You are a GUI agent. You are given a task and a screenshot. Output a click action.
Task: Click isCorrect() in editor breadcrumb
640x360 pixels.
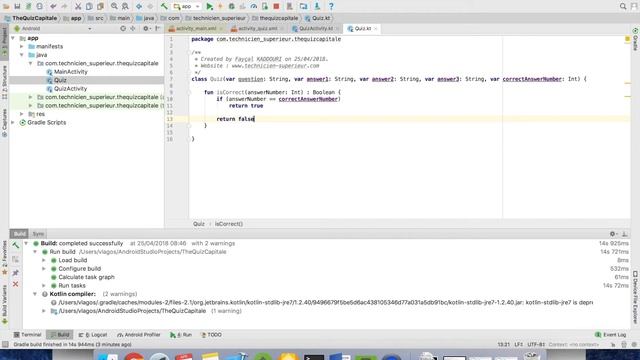(x=229, y=224)
